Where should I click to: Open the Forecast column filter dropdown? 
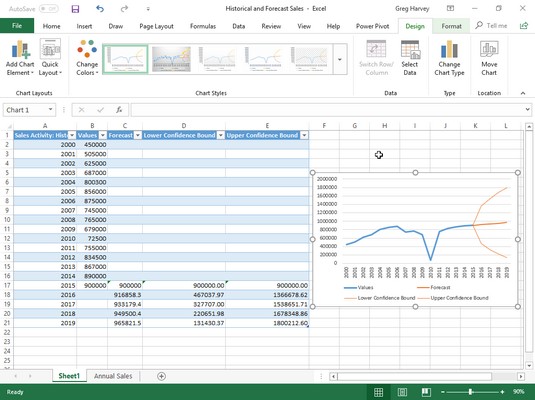click(138, 135)
